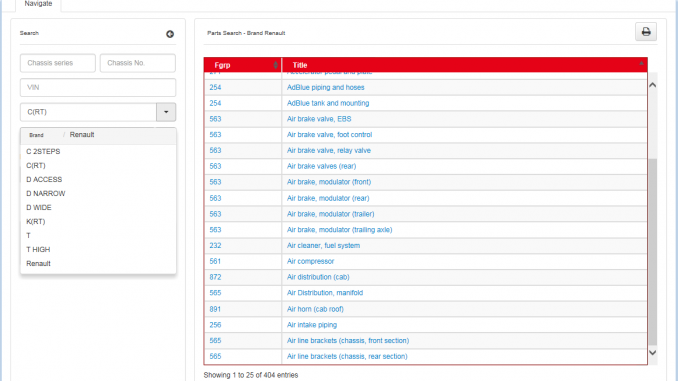Click into the VIN input field
Image resolution: width=678 pixels, height=381 pixels.
(x=98, y=87)
